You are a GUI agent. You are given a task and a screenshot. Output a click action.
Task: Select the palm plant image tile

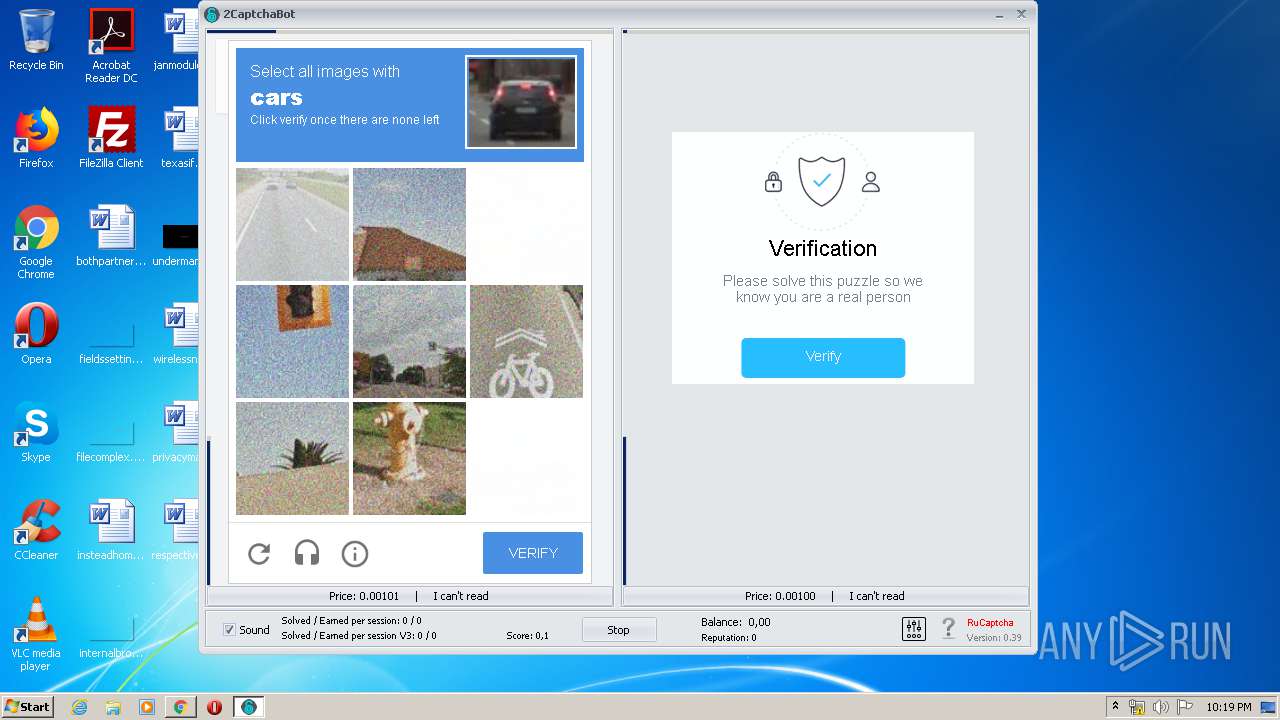click(292, 458)
